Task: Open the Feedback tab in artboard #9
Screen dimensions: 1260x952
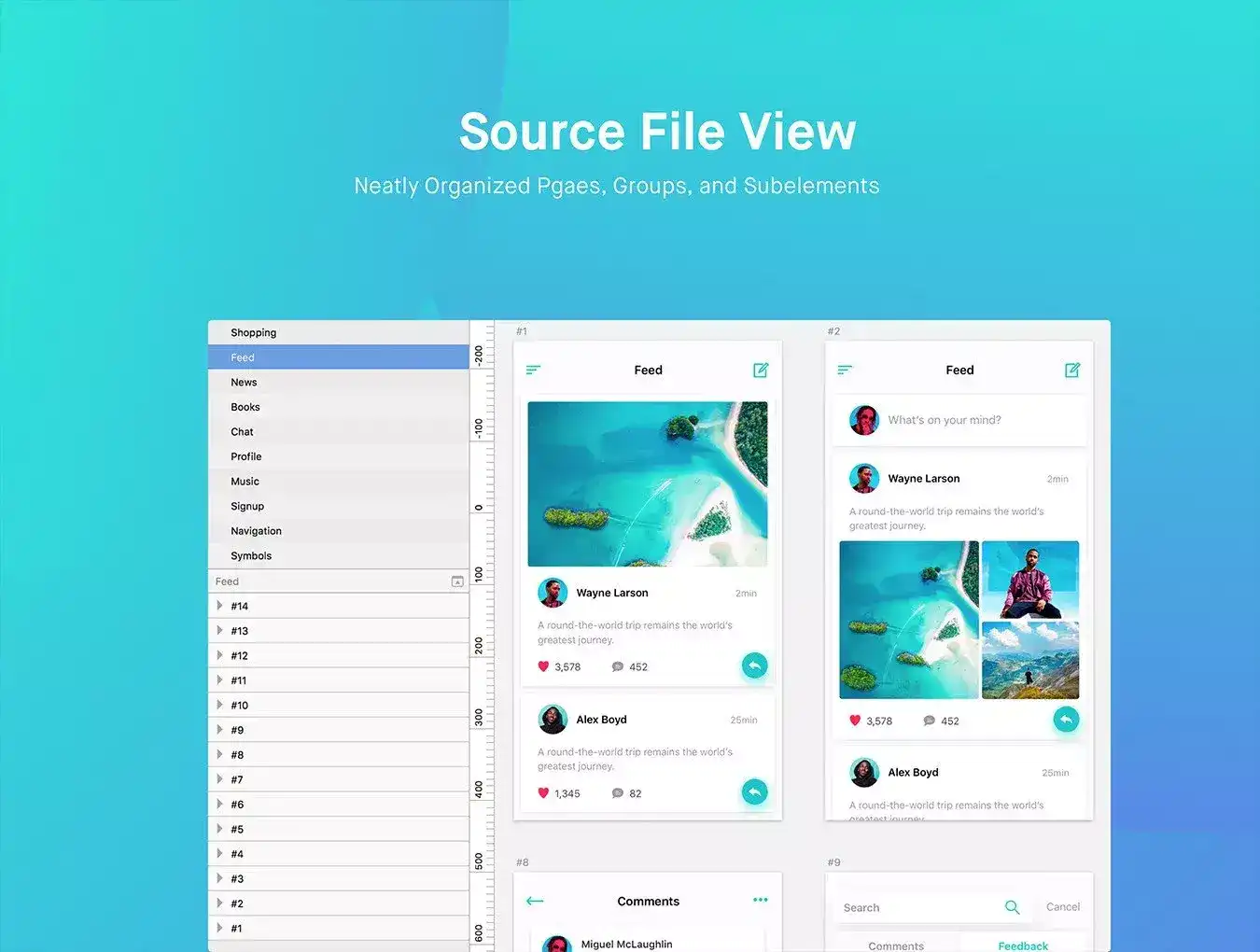Action: (1023, 945)
